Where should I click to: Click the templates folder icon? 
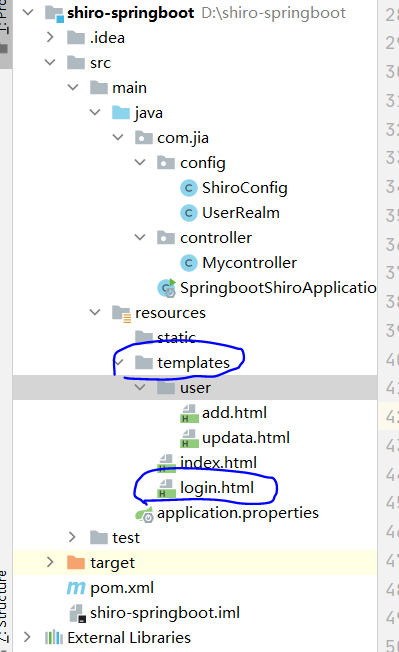[x=143, y=363]
